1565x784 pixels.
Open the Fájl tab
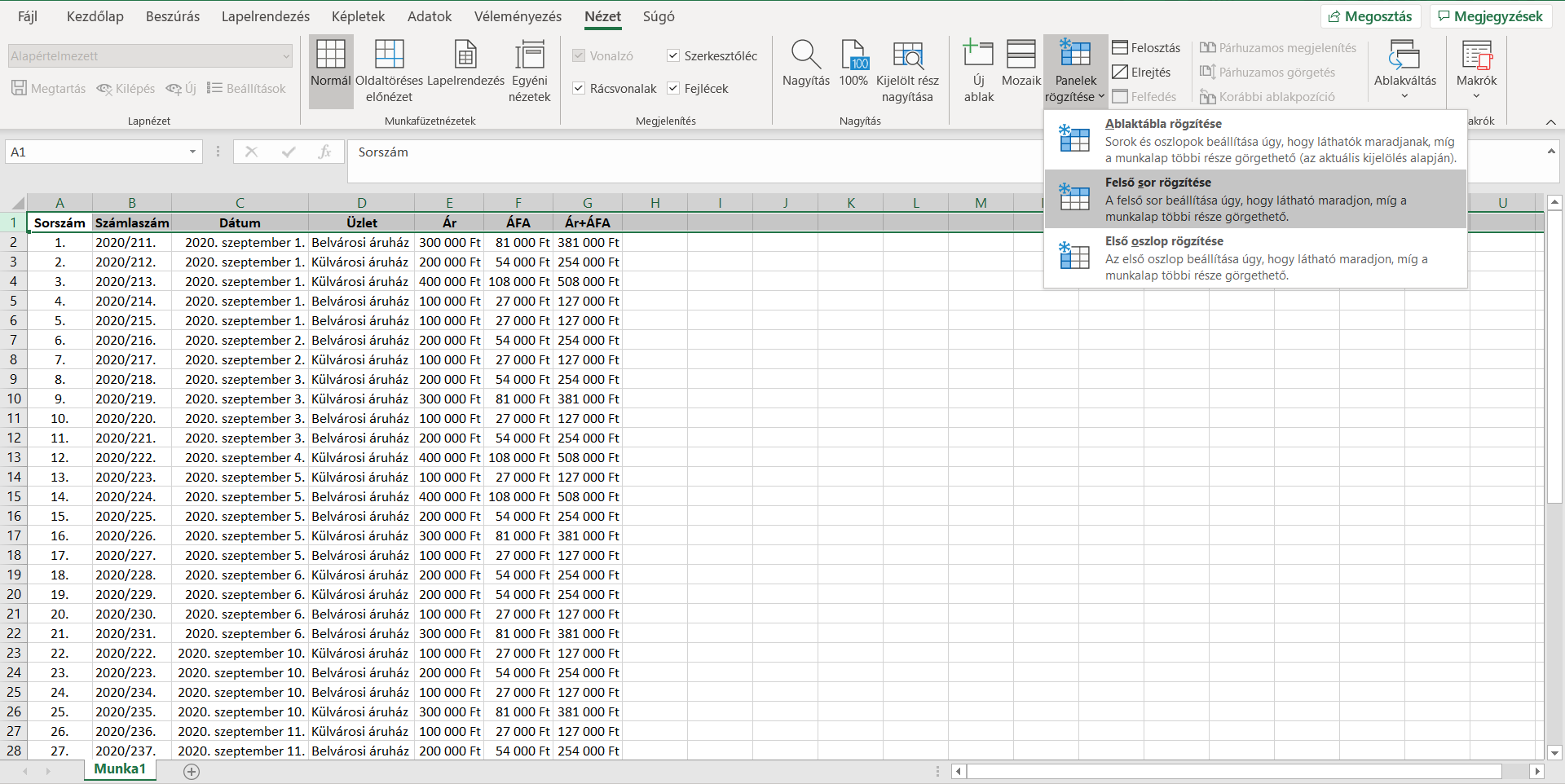[28, 16]
